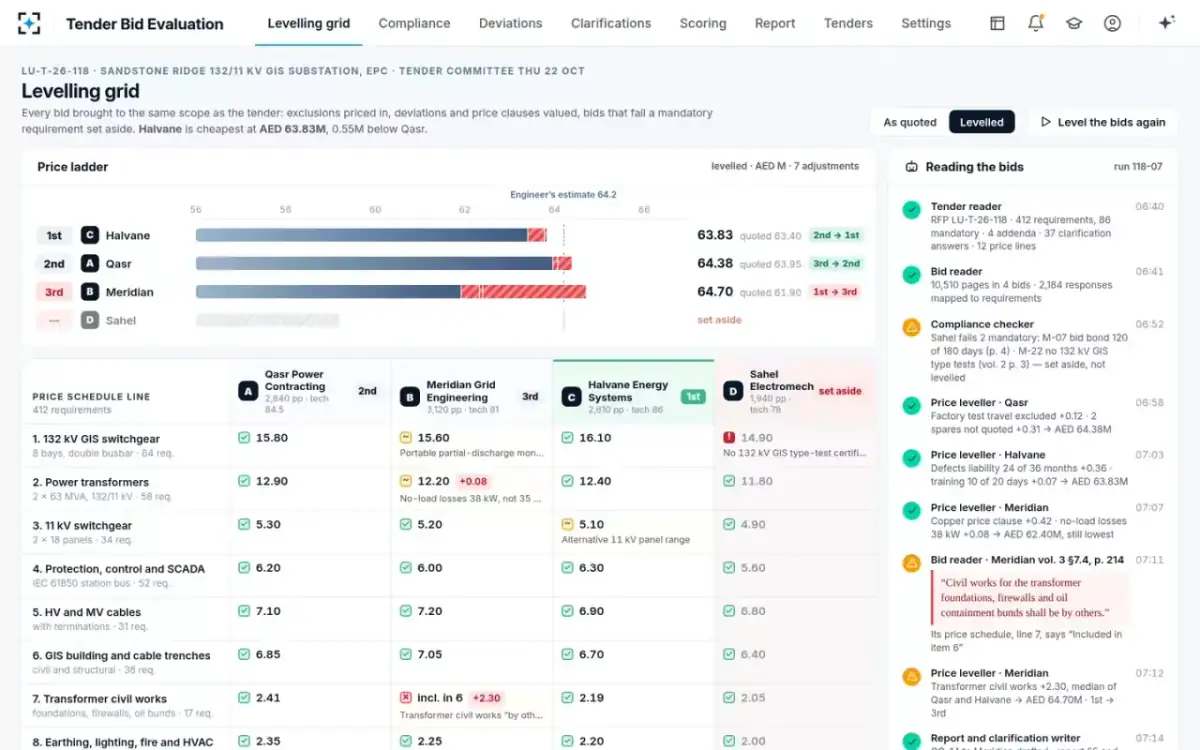Click the A badge next to Qasr in Price ladder

click(x=90, y=264)
